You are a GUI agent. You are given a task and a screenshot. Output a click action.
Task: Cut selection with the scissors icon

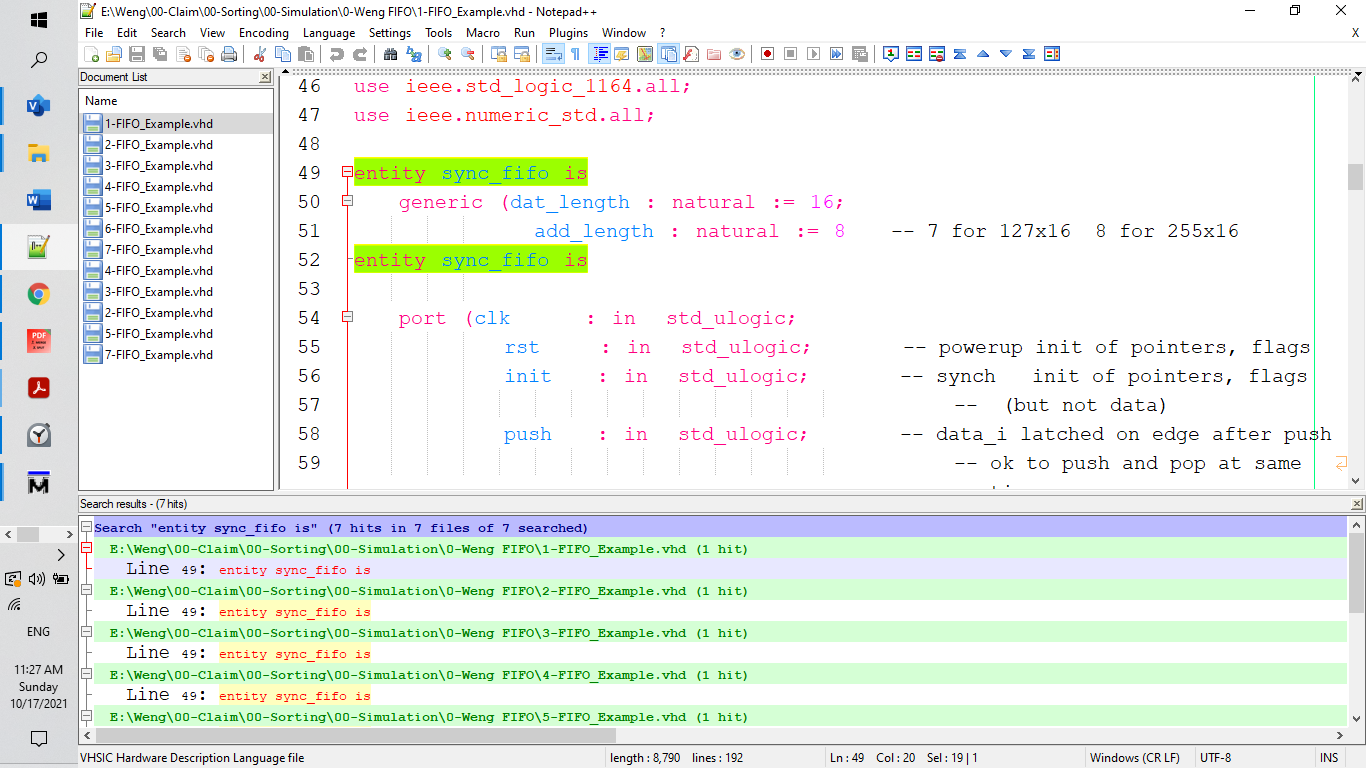259,54
